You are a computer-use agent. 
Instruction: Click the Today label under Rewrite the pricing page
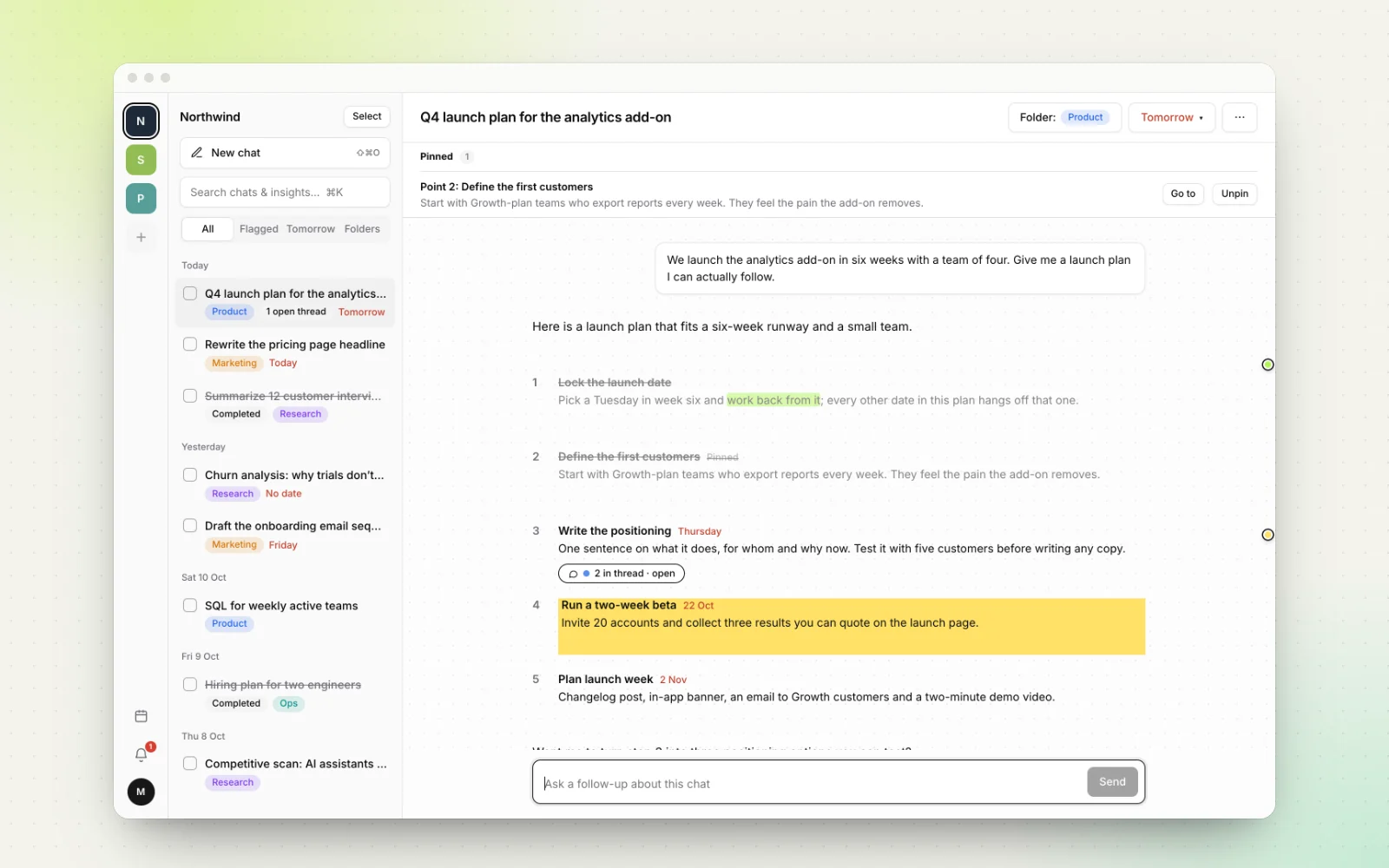pyautogui.click(x=283, y=363)
